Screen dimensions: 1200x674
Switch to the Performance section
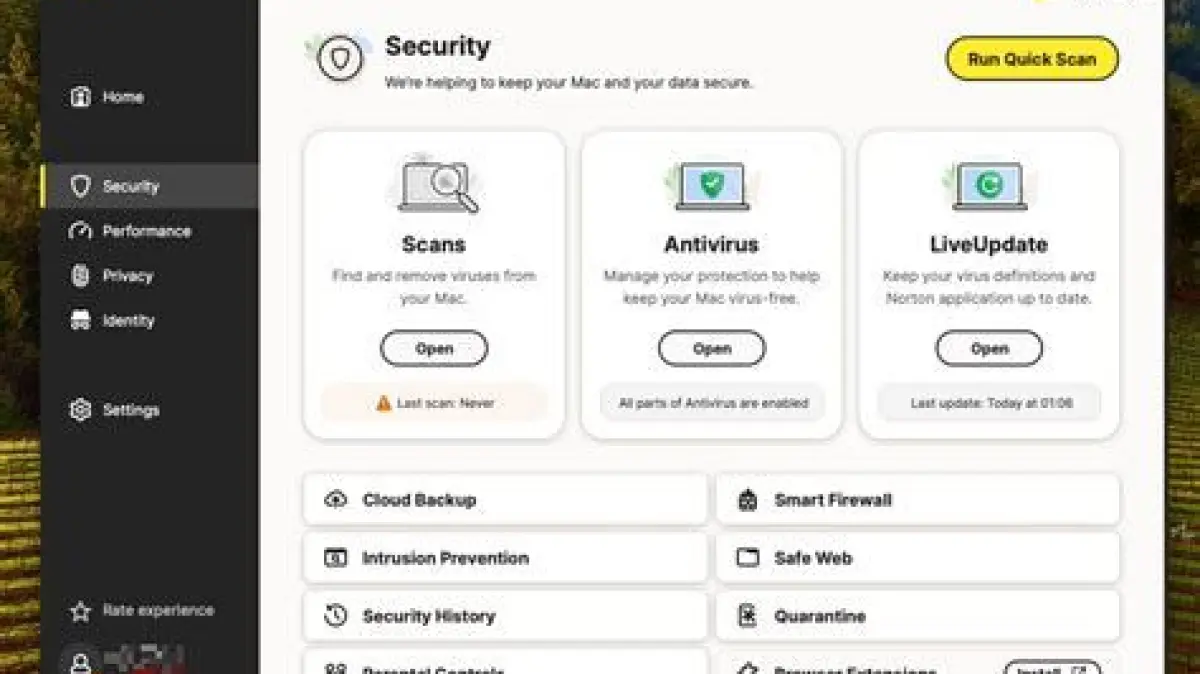[146, 231]
